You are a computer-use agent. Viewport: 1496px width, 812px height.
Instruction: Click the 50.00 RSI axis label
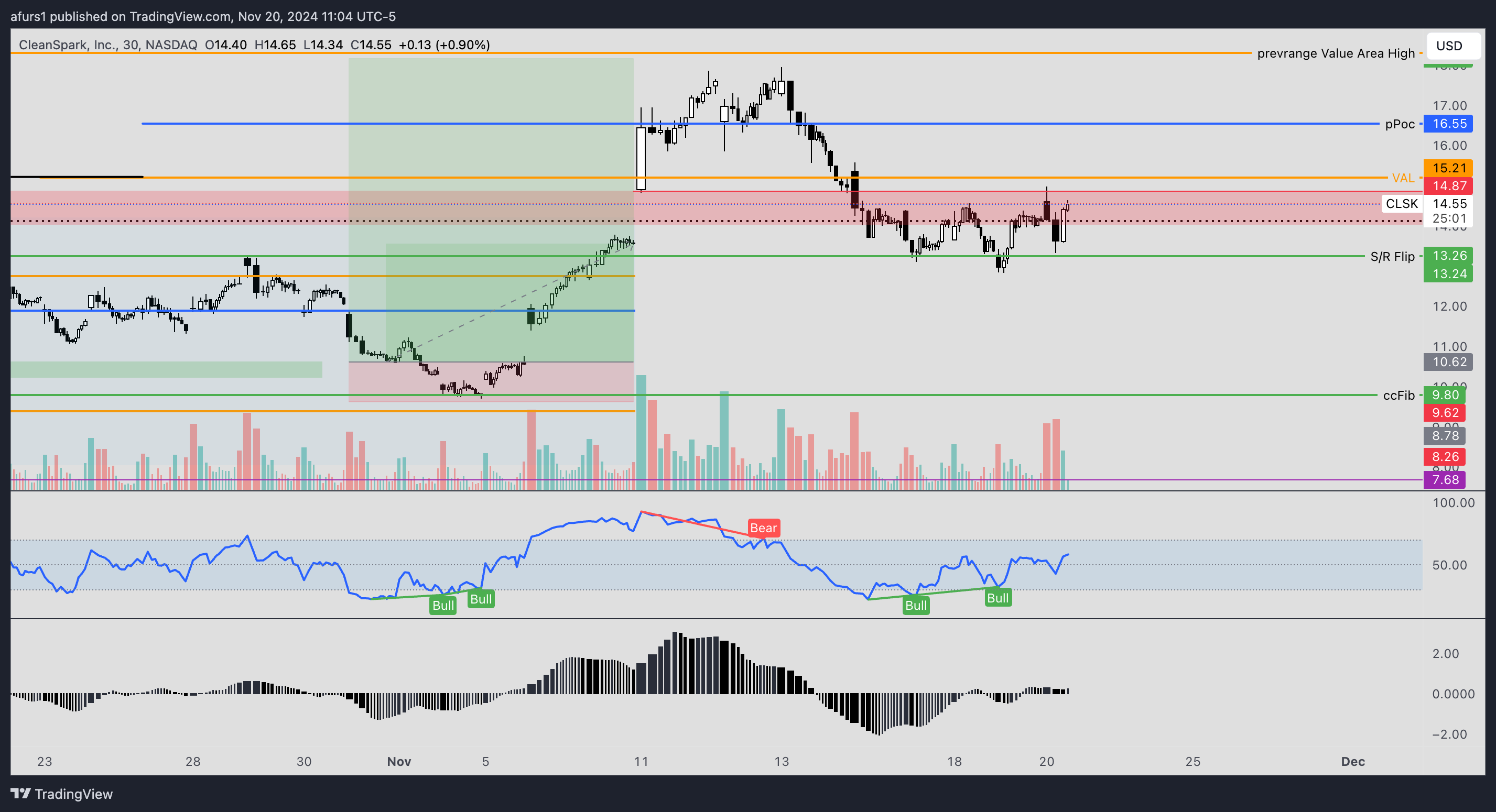(x=1449, y=565)
